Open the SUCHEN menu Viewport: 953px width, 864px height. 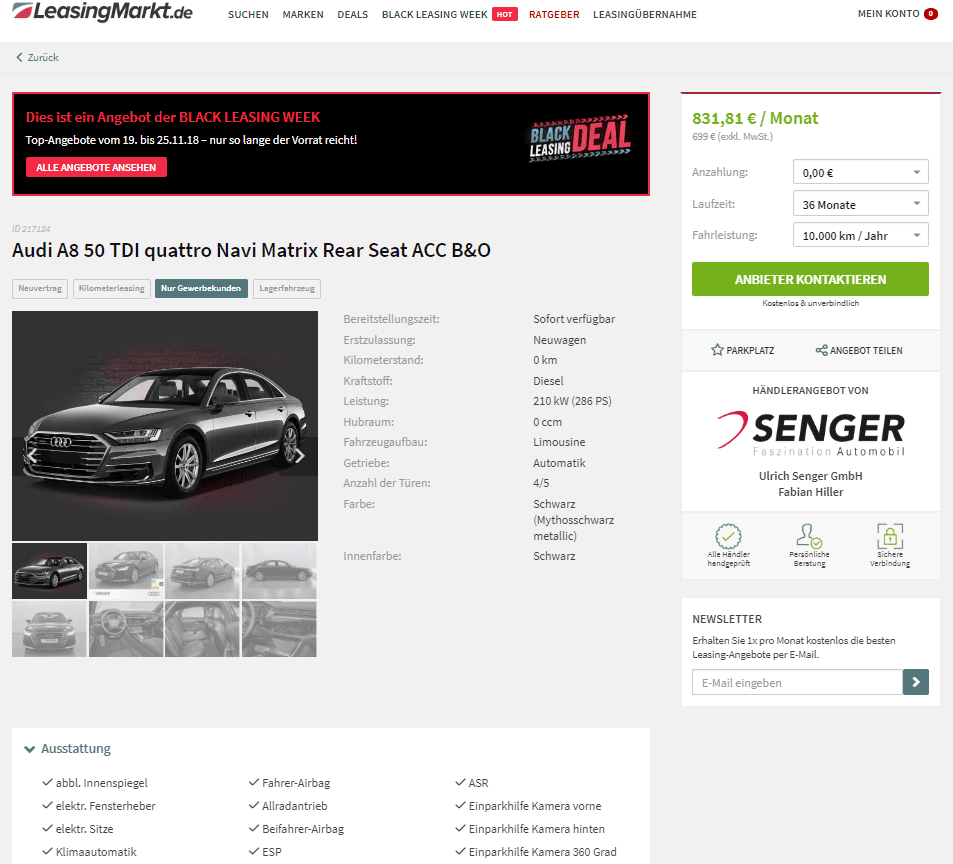[248, 15]
